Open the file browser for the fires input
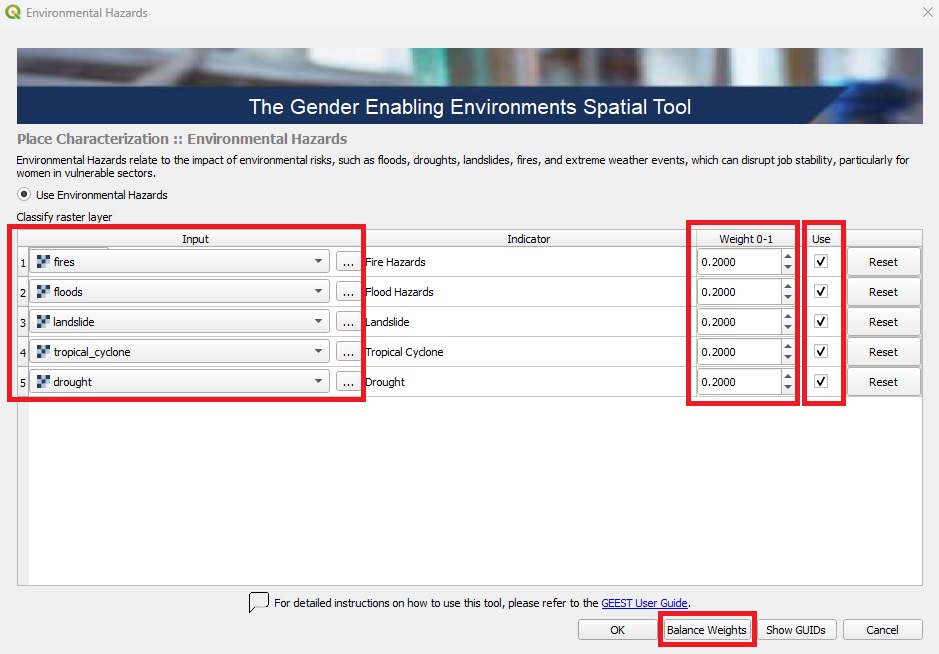Image resolution: width=939 pixels, height=654 pixels. click(x=347, y=261)
